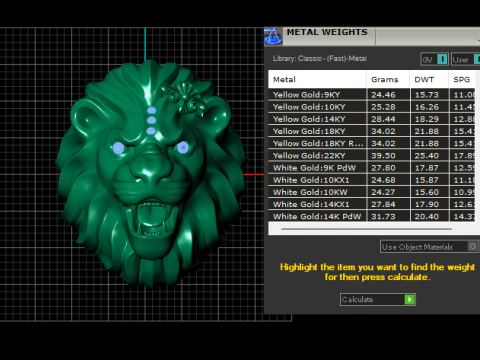Click the 31.73 grams value
Image resolution: width=480 pixels, height=360 pixels.
click(383, 216)
